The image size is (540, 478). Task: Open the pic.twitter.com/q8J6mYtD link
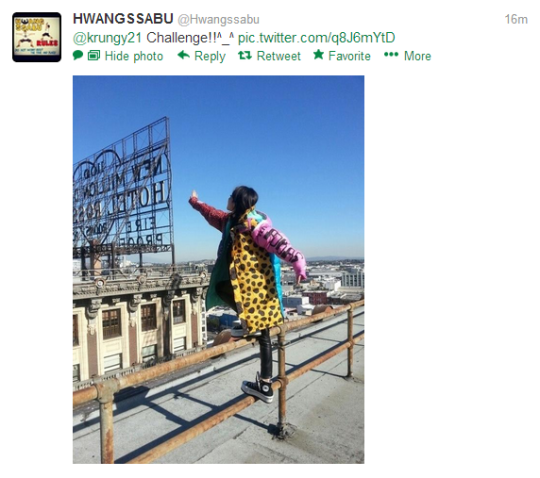point(316,38)
